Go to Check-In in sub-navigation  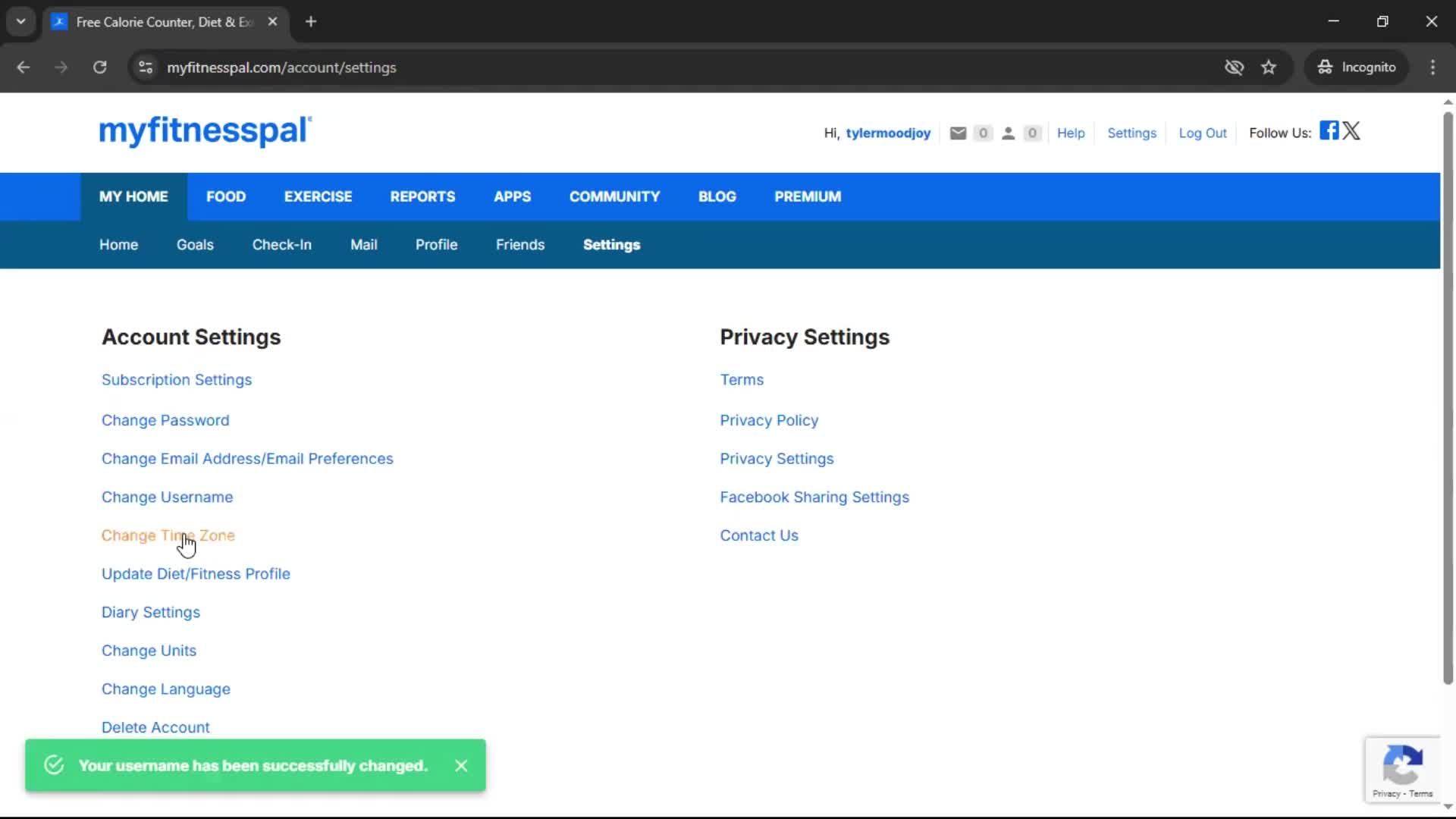tap(281, 245)
